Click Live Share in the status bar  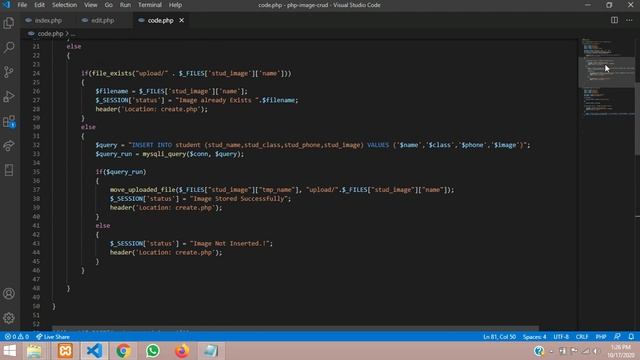[x=53, y=337]
